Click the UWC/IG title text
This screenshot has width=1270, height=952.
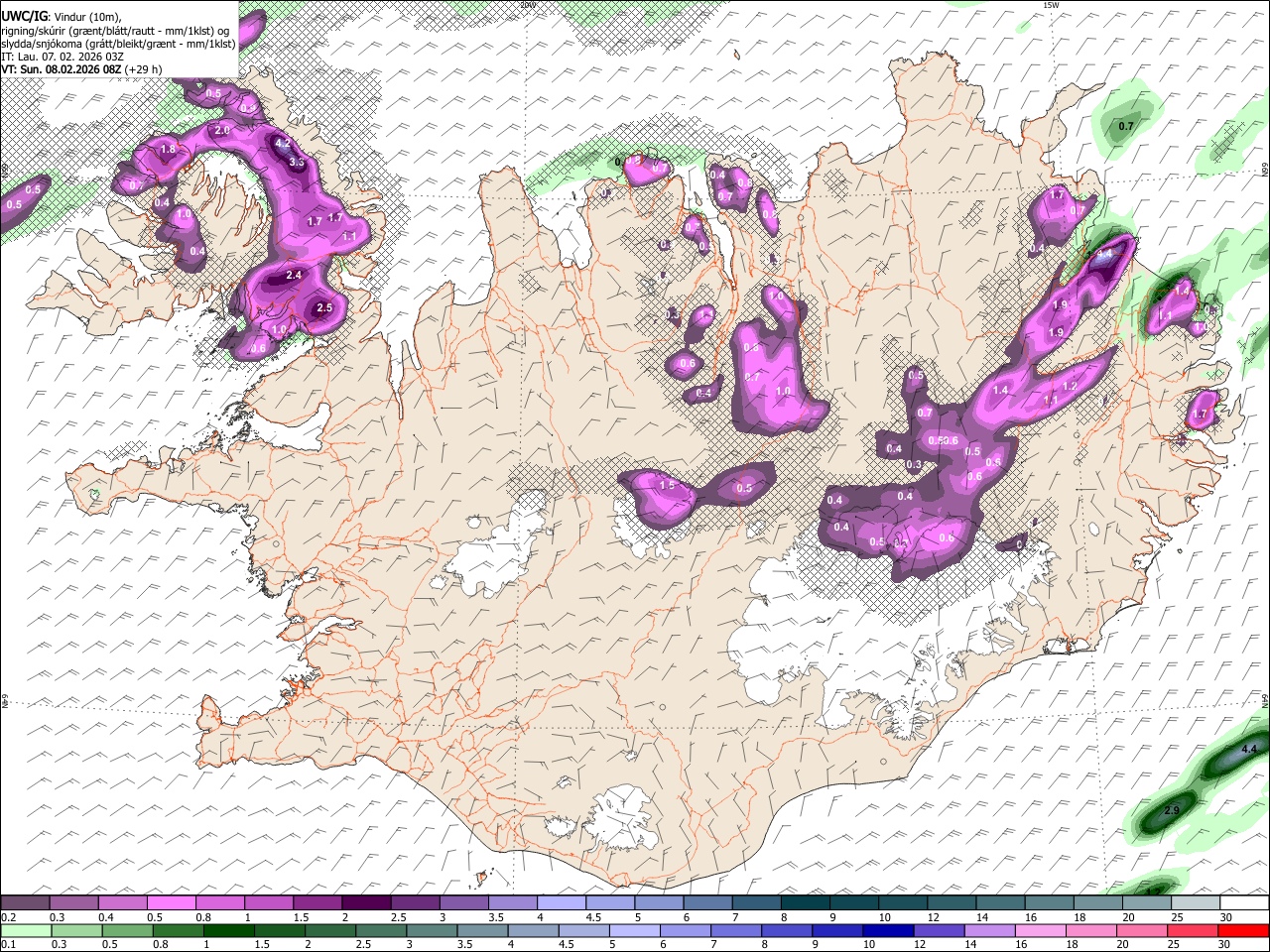24,17
